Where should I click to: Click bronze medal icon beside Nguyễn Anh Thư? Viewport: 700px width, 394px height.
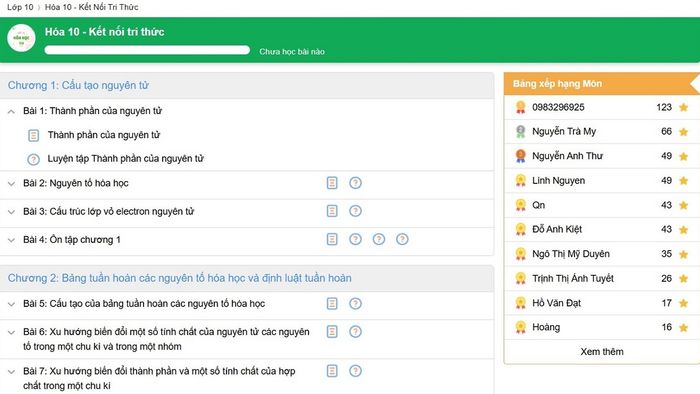coord(521,156)
